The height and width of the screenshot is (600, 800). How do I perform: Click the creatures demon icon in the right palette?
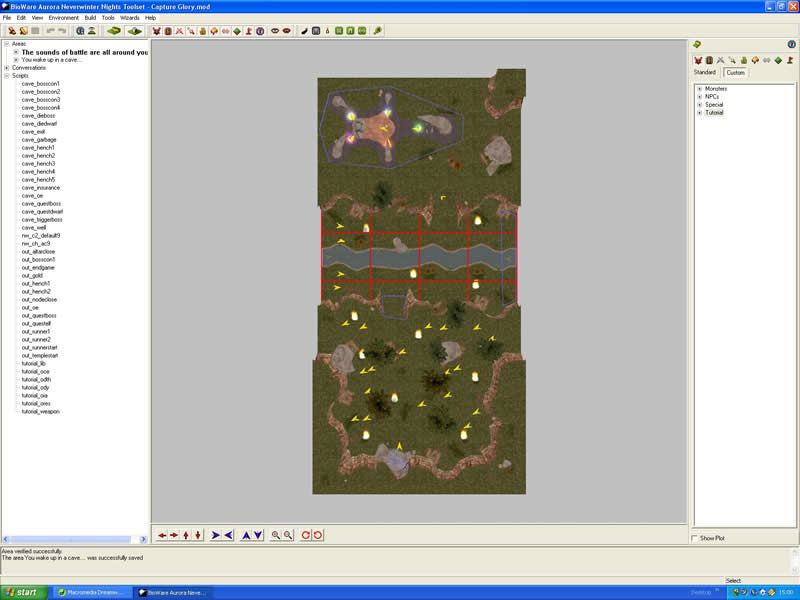pos(698,60)
